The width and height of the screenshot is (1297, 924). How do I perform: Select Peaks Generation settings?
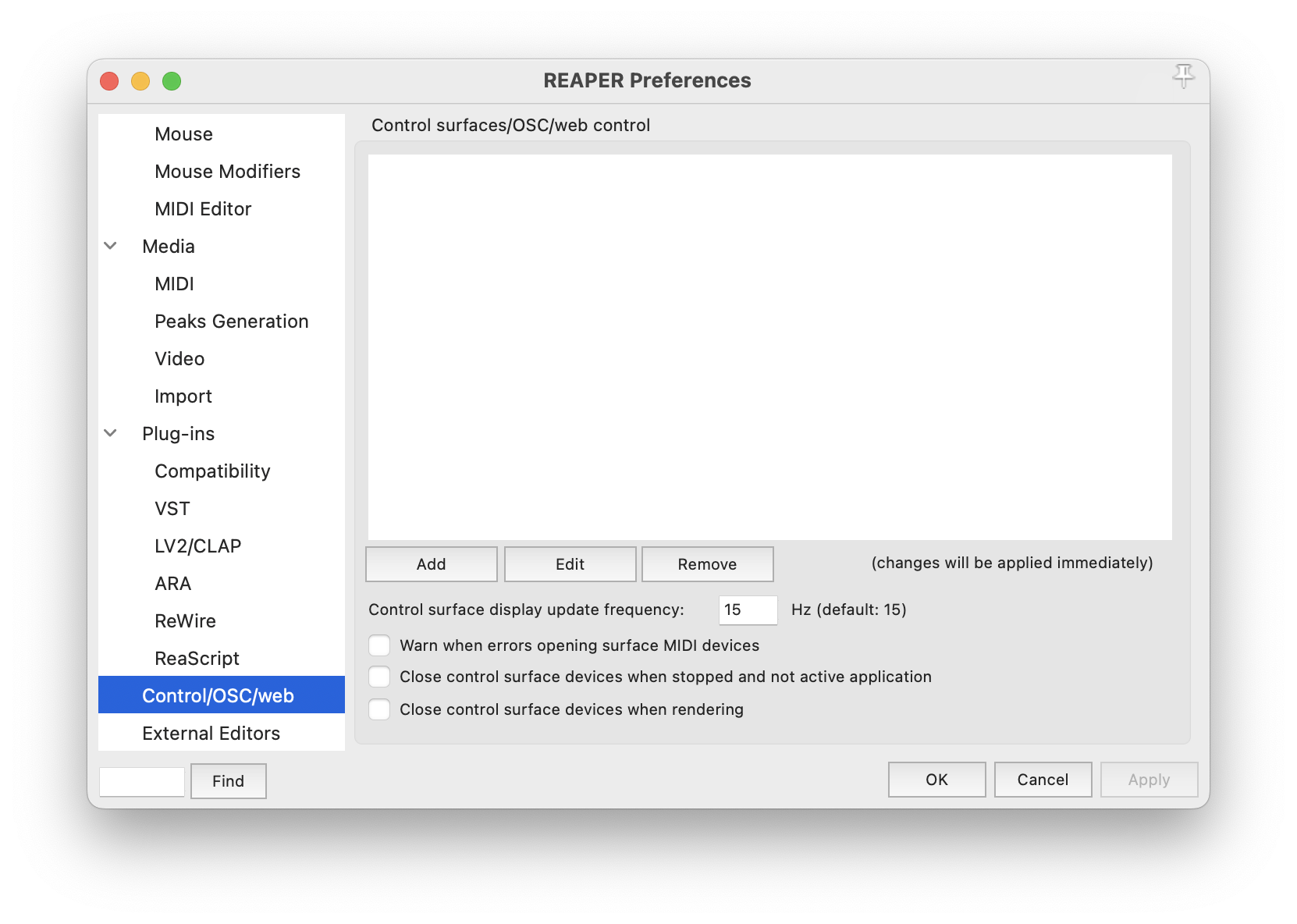click(222, 322)
